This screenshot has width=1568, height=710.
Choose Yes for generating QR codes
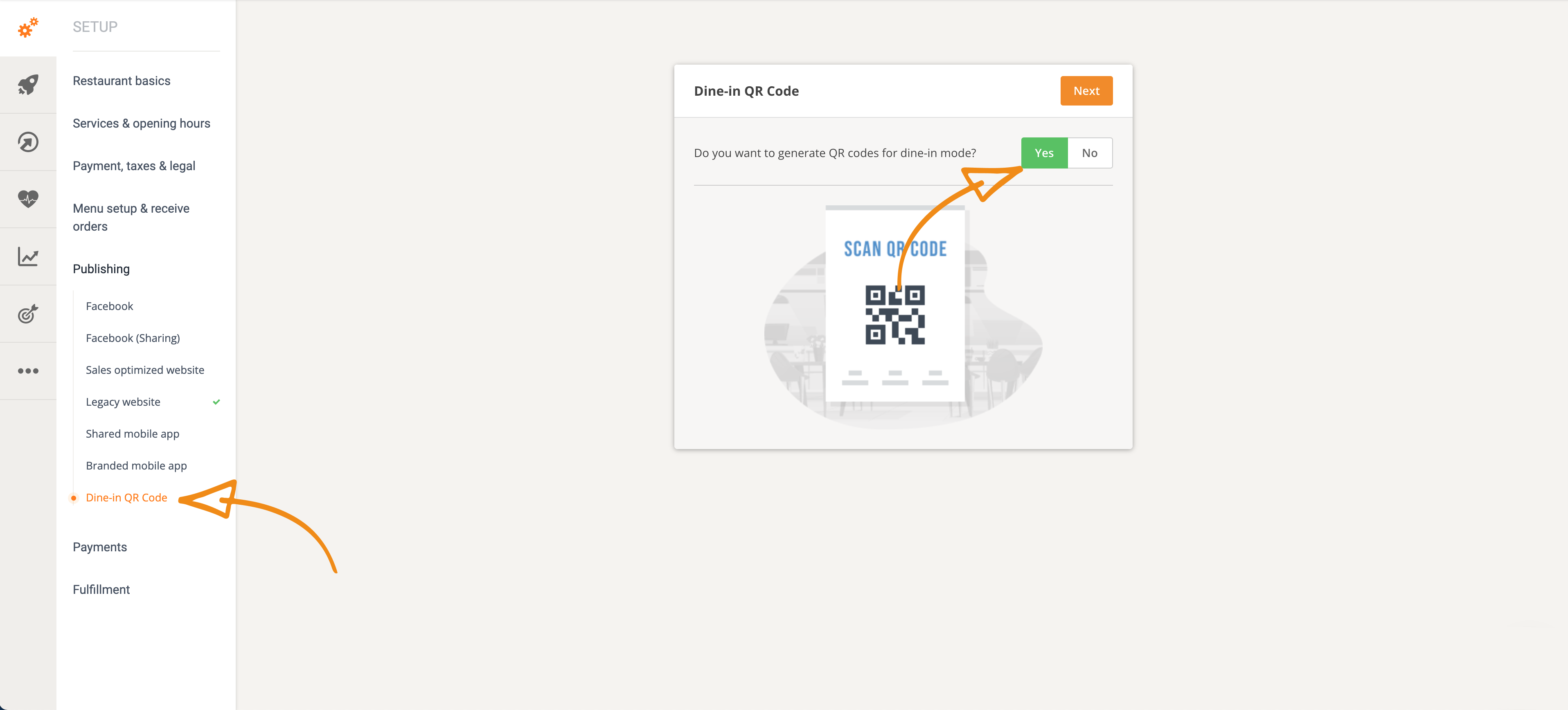coord(1044,153)
